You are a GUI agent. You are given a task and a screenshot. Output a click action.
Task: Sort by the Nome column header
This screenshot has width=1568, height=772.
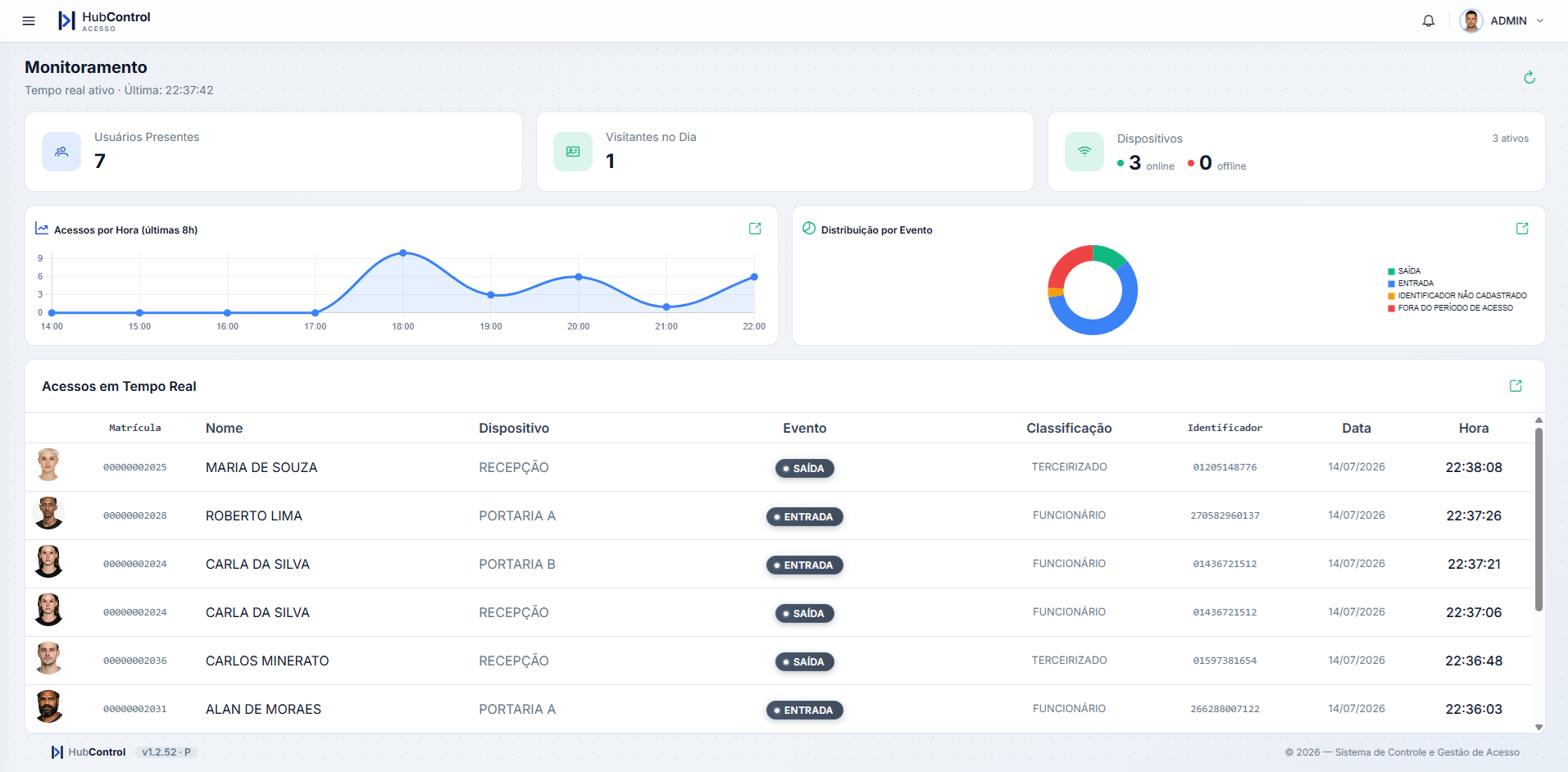(225, 428)
